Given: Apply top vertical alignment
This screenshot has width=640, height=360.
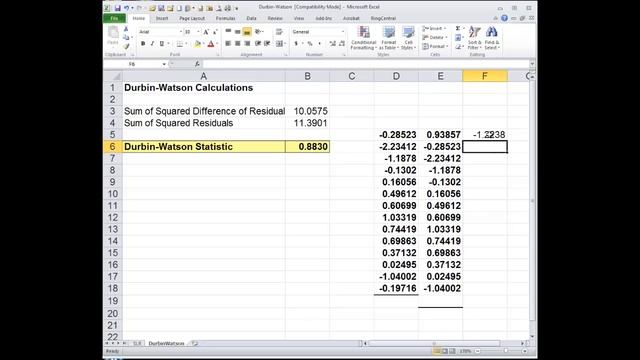Looking at the screenshot, I should (228, 31).
